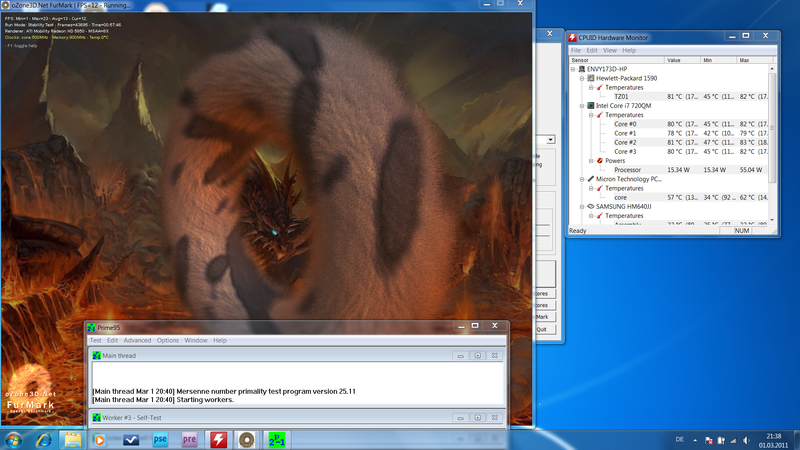
Task: Open Windows Media Player taskbar icon
Action: coord(100,440)
